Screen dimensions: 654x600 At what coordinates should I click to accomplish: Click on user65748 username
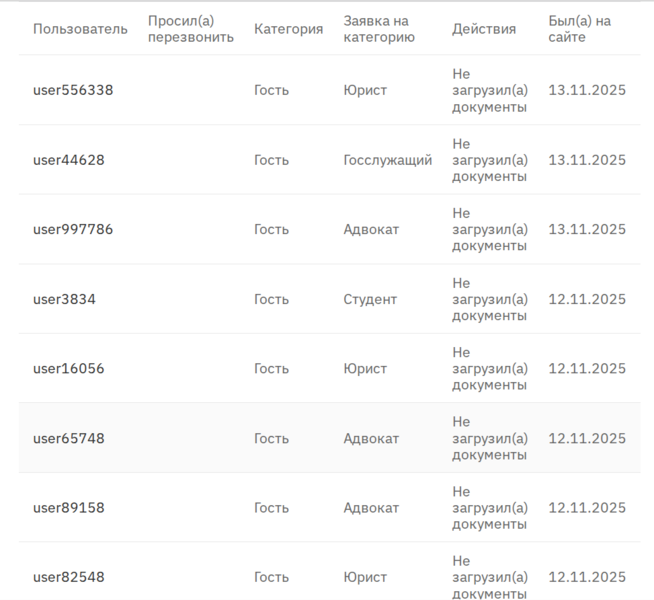click(68, 438)
